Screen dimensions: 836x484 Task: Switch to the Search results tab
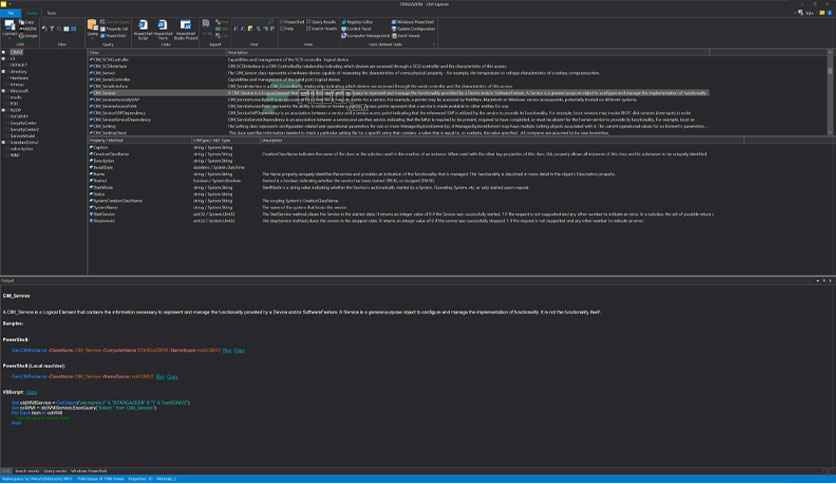pos(27,471)
